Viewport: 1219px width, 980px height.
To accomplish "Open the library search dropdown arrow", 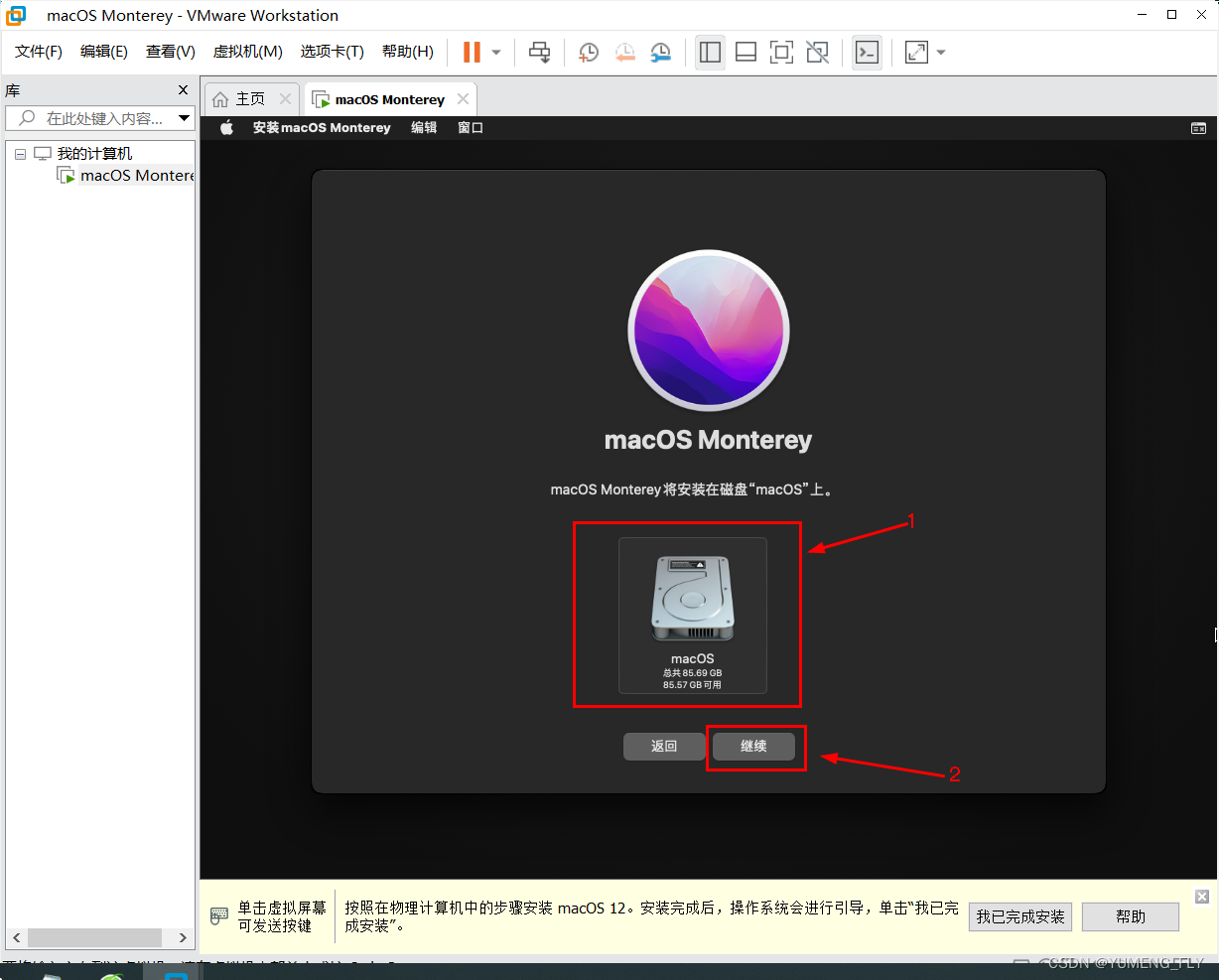I will point(185,118).
